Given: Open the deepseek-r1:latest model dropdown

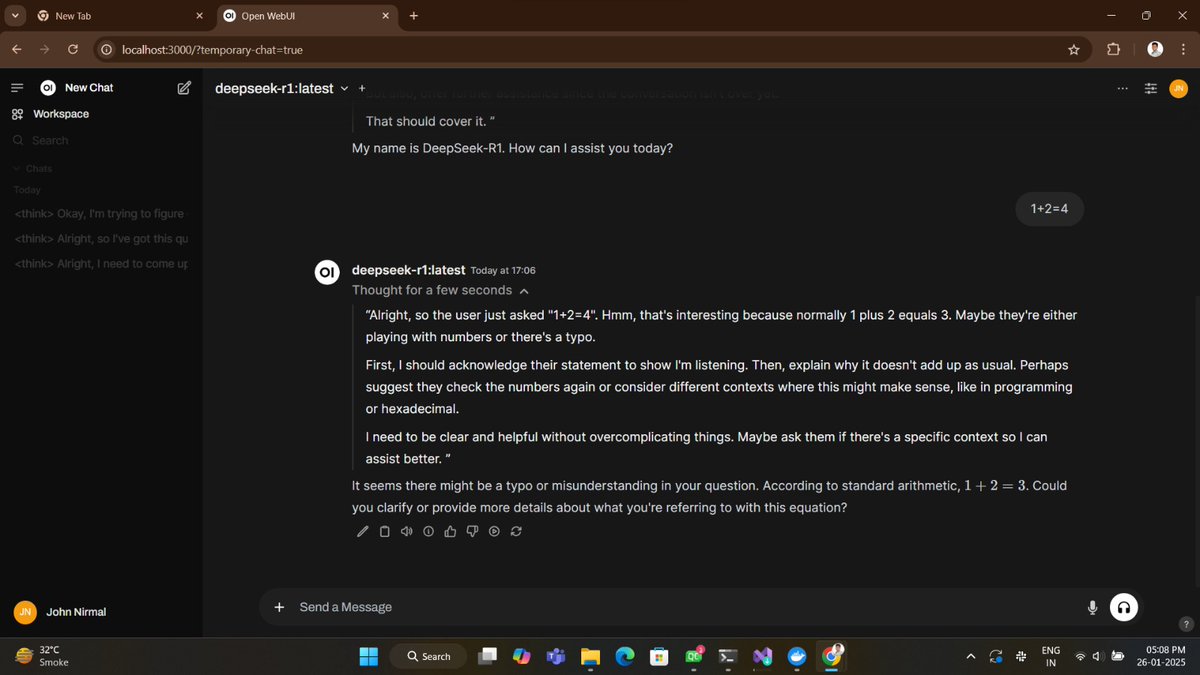Looking at the screenshot, I should (x=282, y=88).
